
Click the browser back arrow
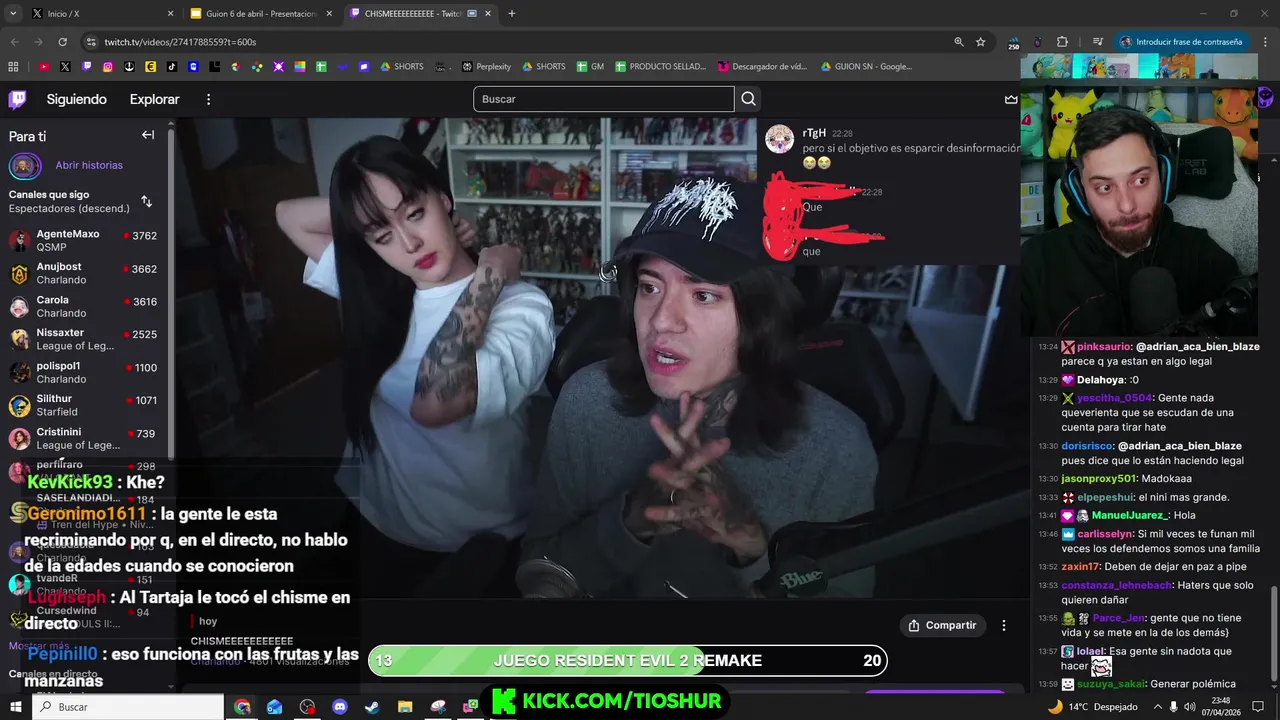click(14, 42)
